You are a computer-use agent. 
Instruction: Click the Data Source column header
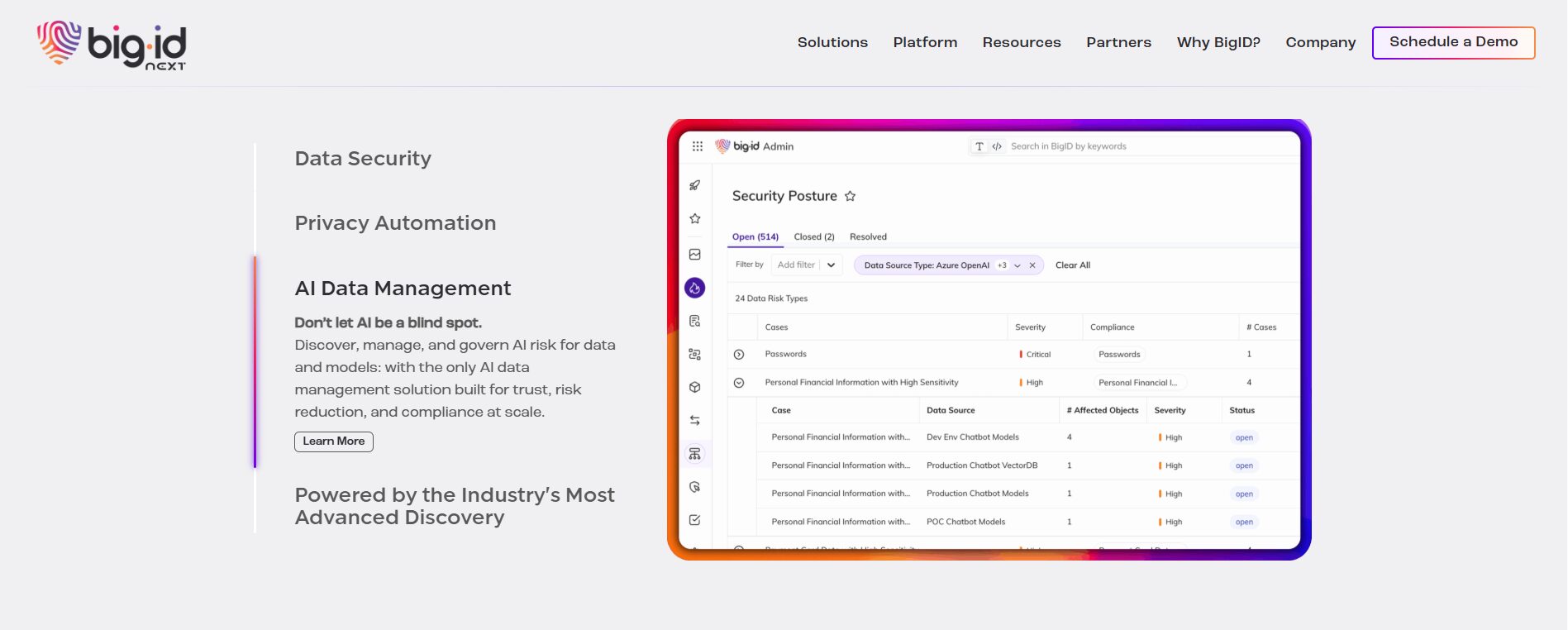click(x=951, y=410)
